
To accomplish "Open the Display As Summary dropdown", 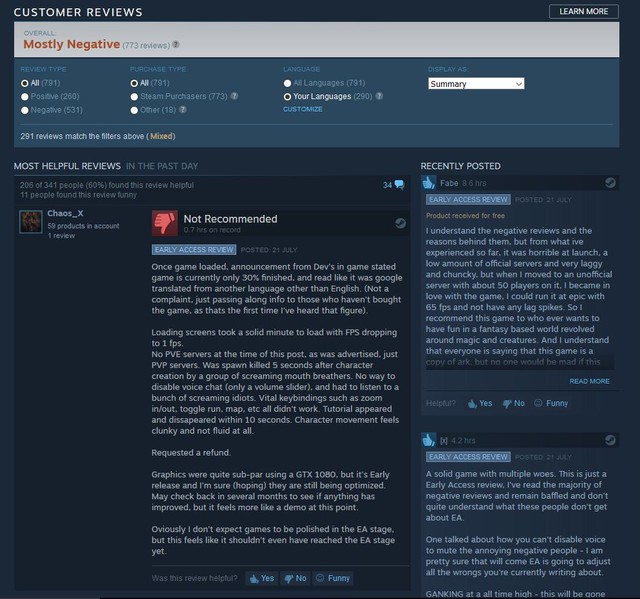I will 476,84.
